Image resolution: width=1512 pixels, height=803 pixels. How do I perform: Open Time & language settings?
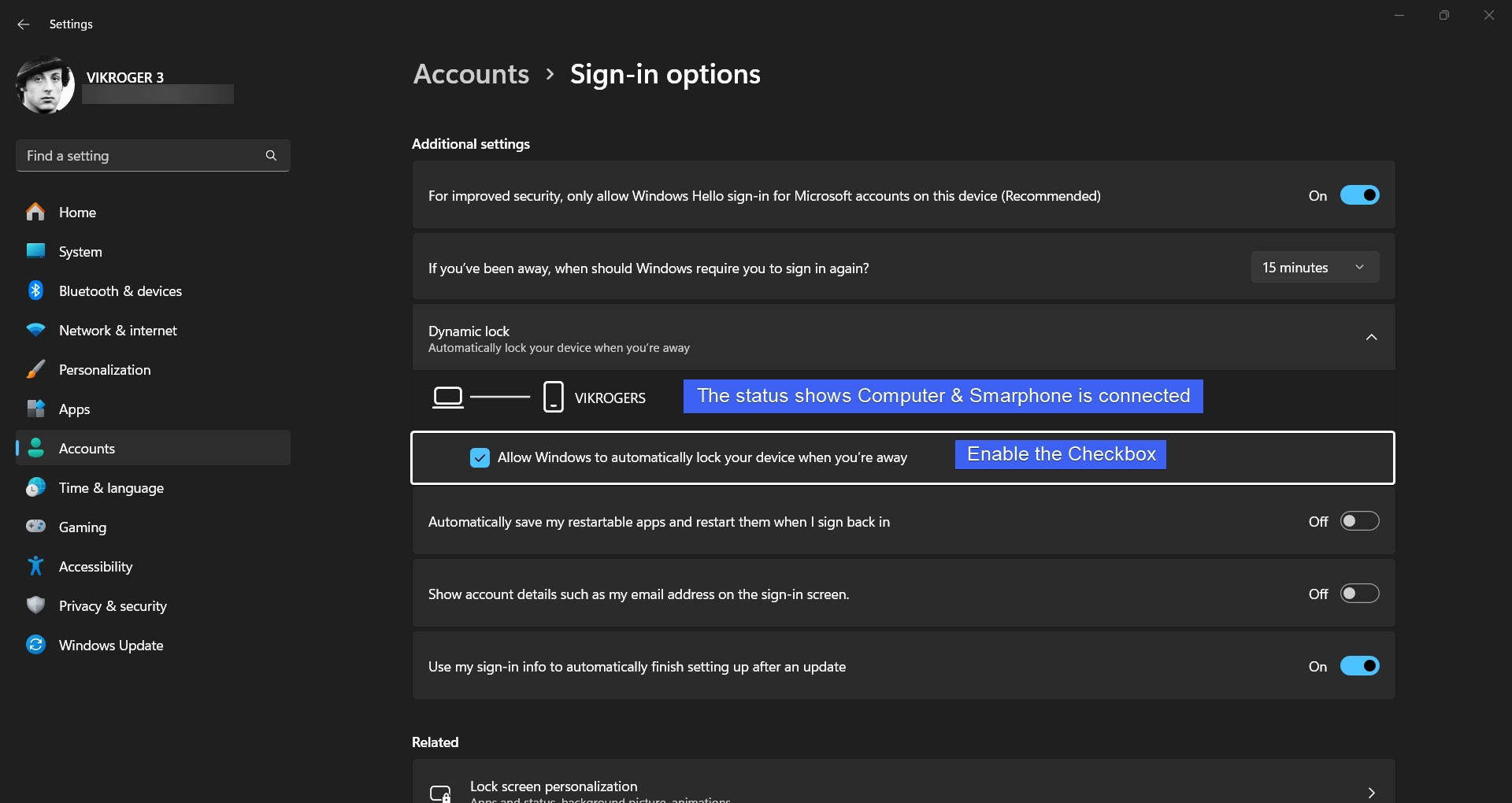(153, 487)
